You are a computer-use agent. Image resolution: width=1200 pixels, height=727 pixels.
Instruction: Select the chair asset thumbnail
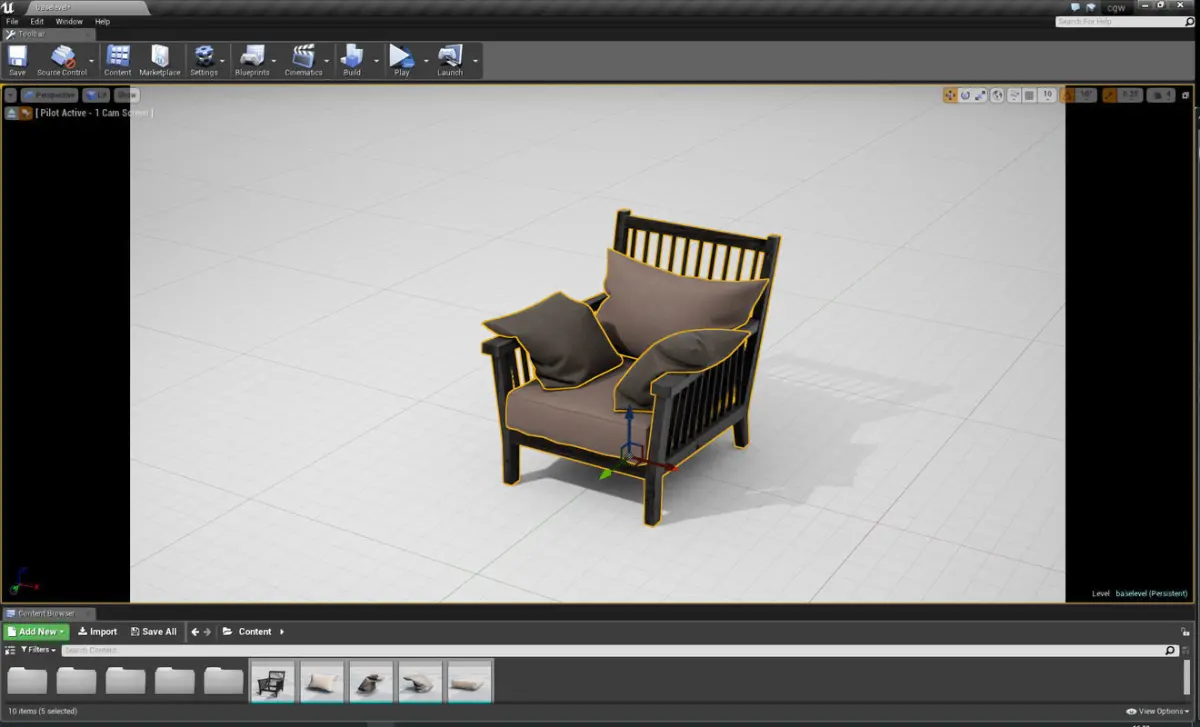pyautogui.click(x=273, y=681)
